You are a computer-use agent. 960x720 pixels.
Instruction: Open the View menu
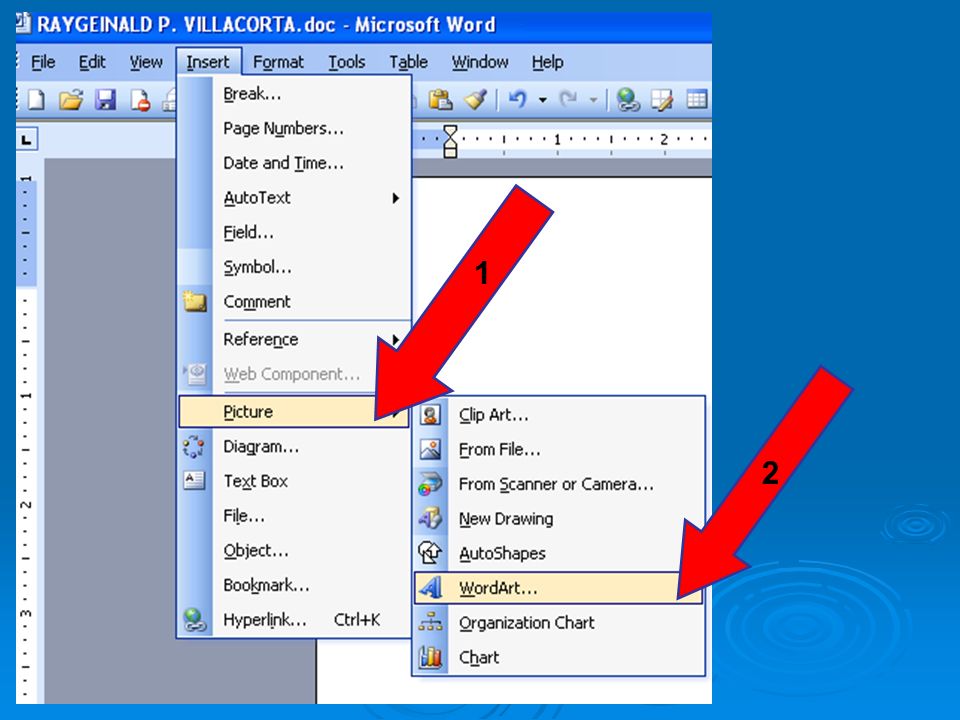pyautogui.click(x=146, y=62)
